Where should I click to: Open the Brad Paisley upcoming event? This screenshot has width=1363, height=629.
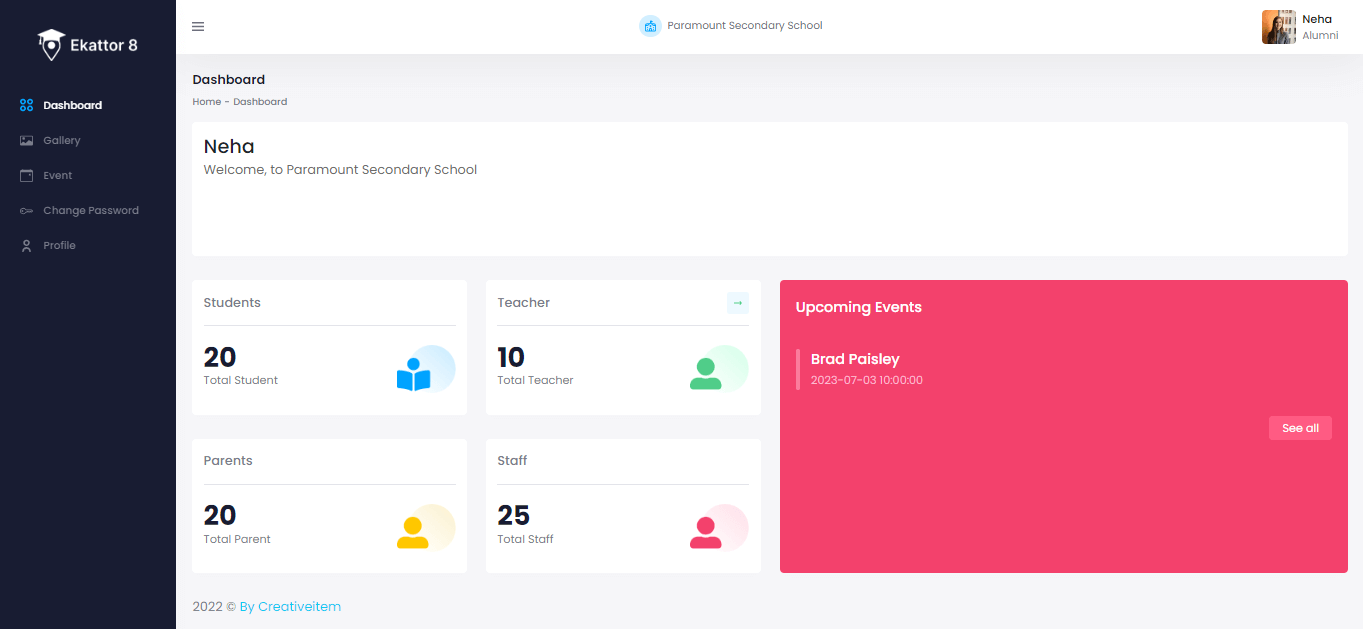coord(855,359)
